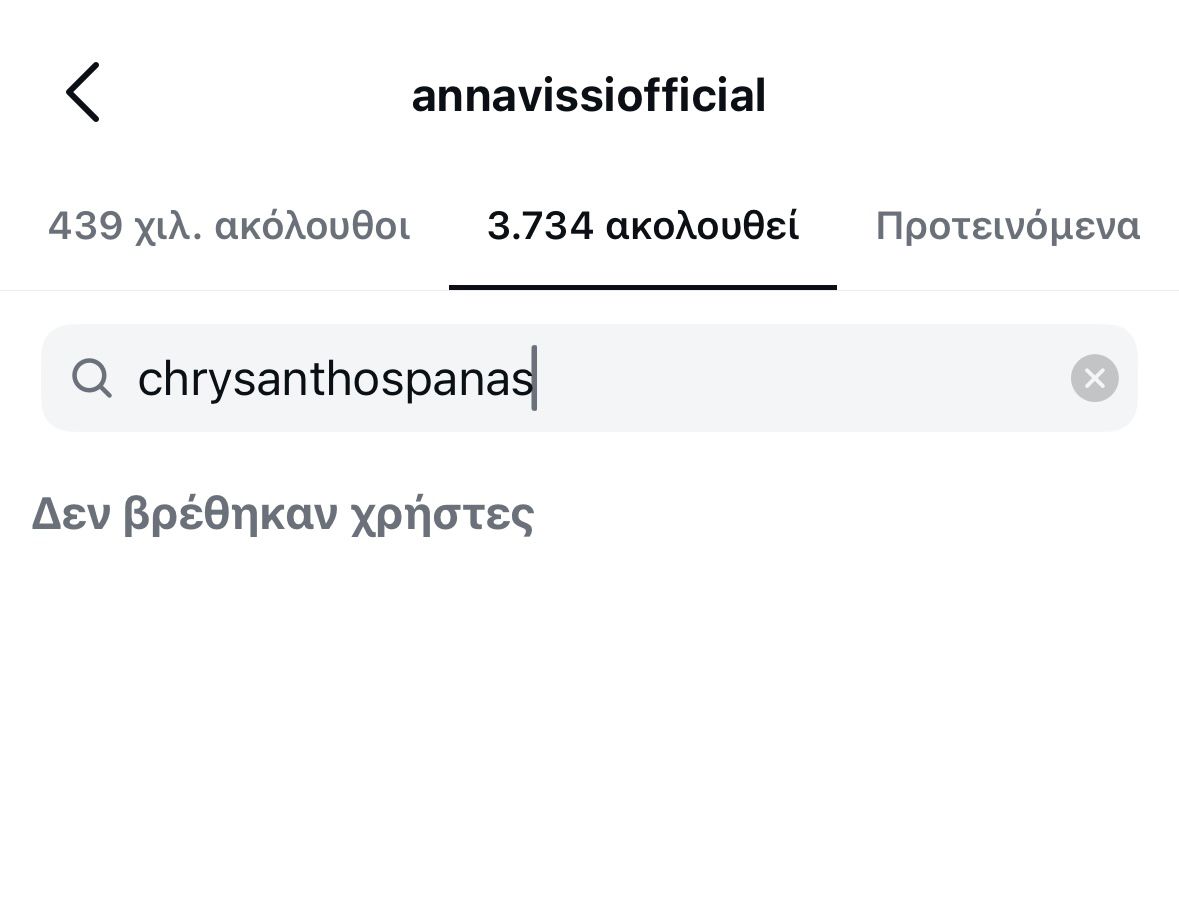Click the 3.734 count in following tab
Screen dimensions: 1179x907
[x=541, y=227]
